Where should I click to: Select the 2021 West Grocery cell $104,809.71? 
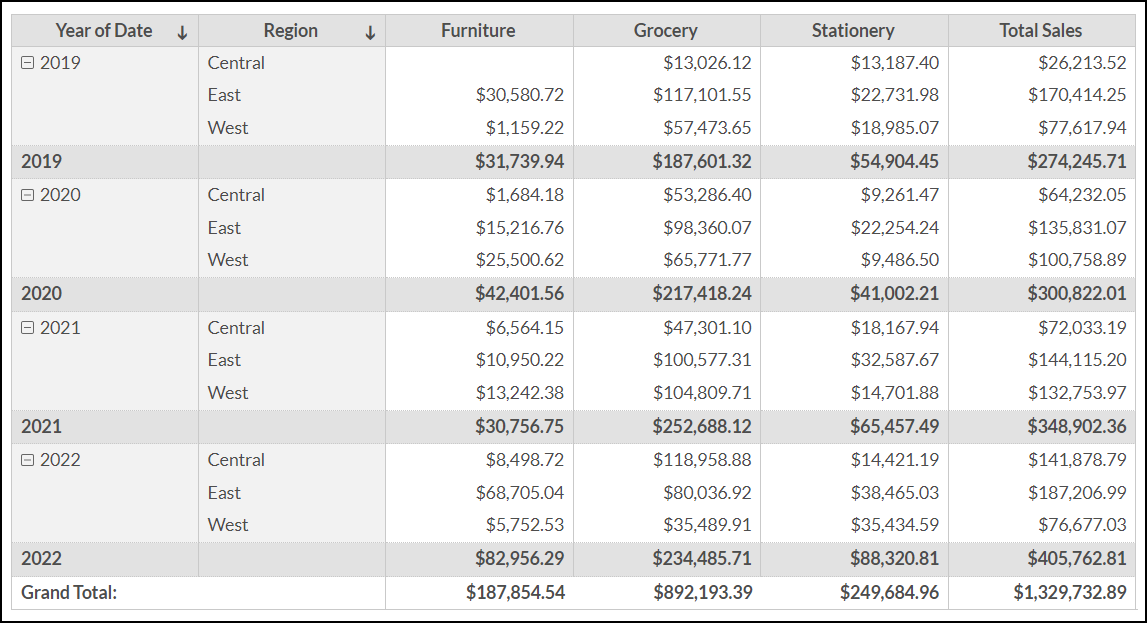702,393
